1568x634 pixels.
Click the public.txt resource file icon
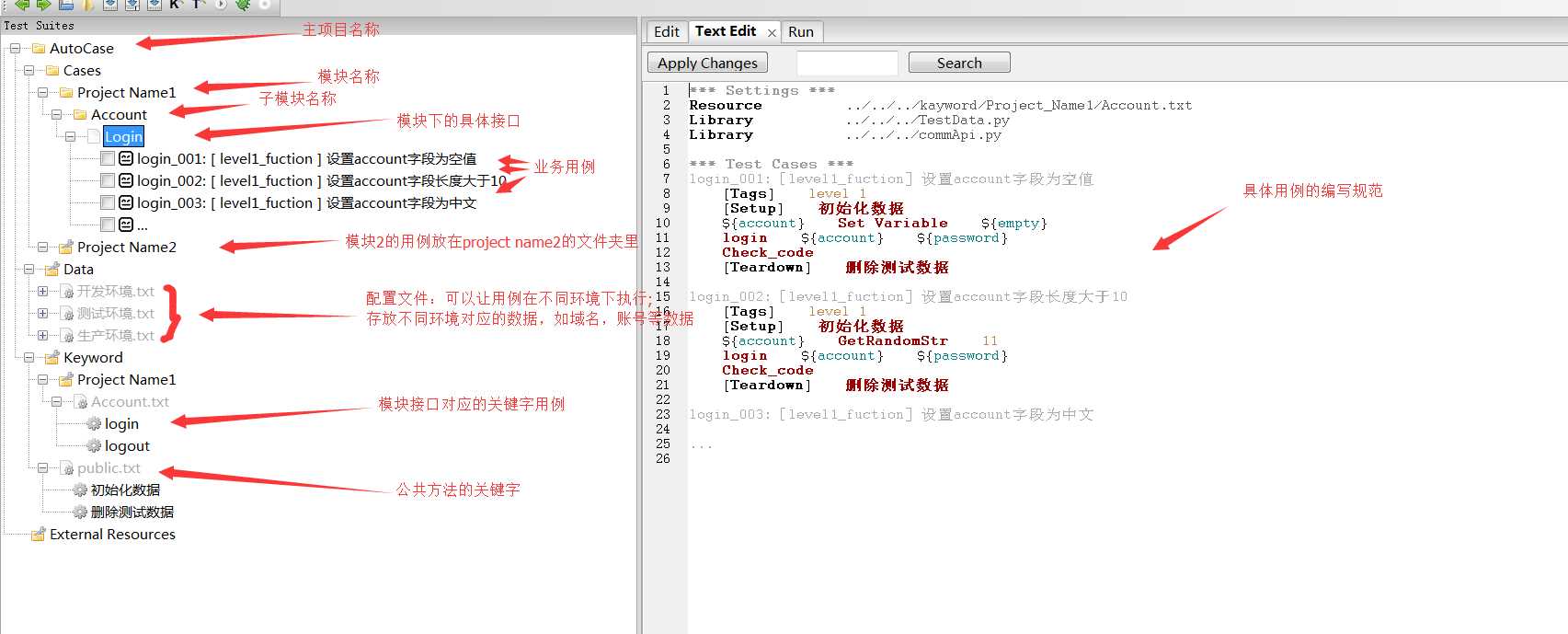[66, 467]
